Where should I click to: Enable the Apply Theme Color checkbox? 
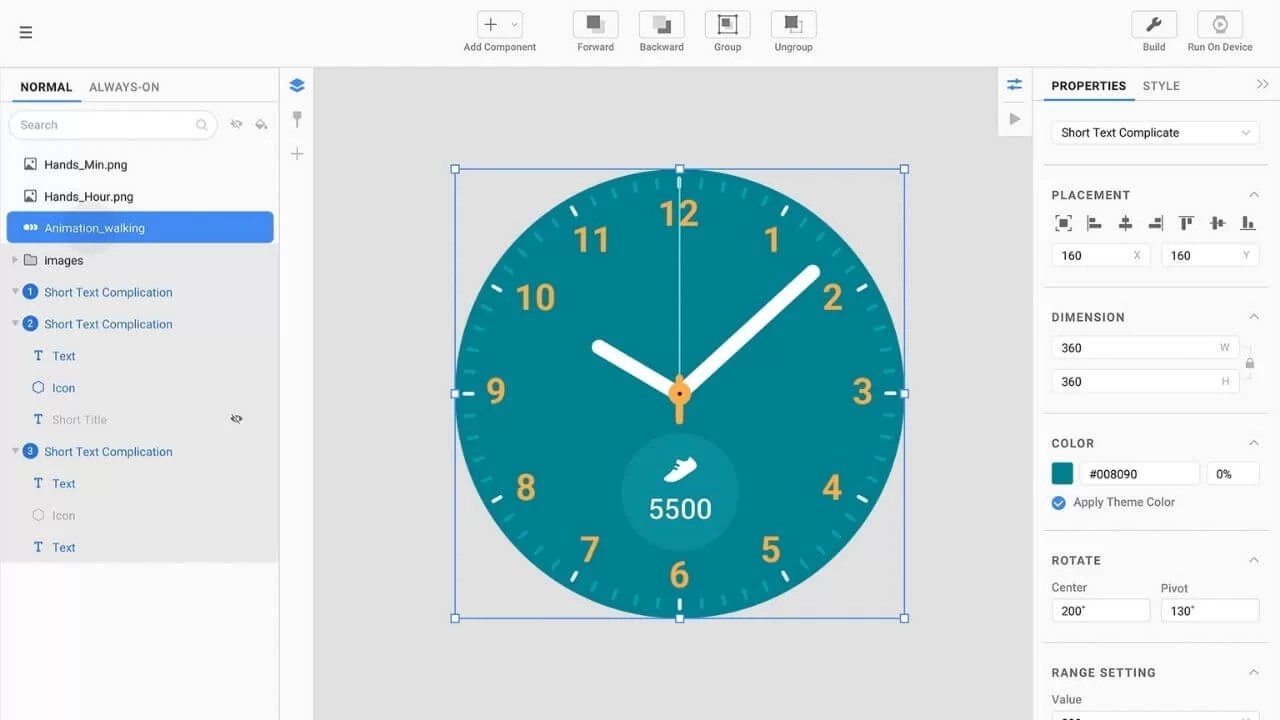coord(1059,503)
